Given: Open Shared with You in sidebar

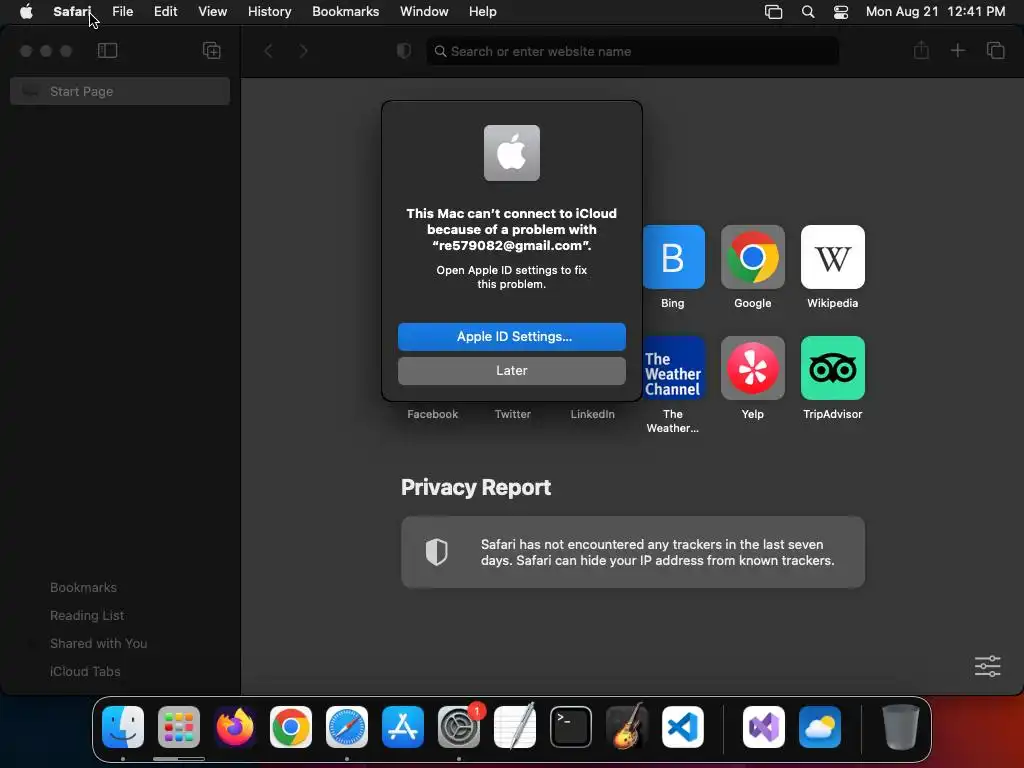Looking at the screenshot, I should [x=99, y=643].
